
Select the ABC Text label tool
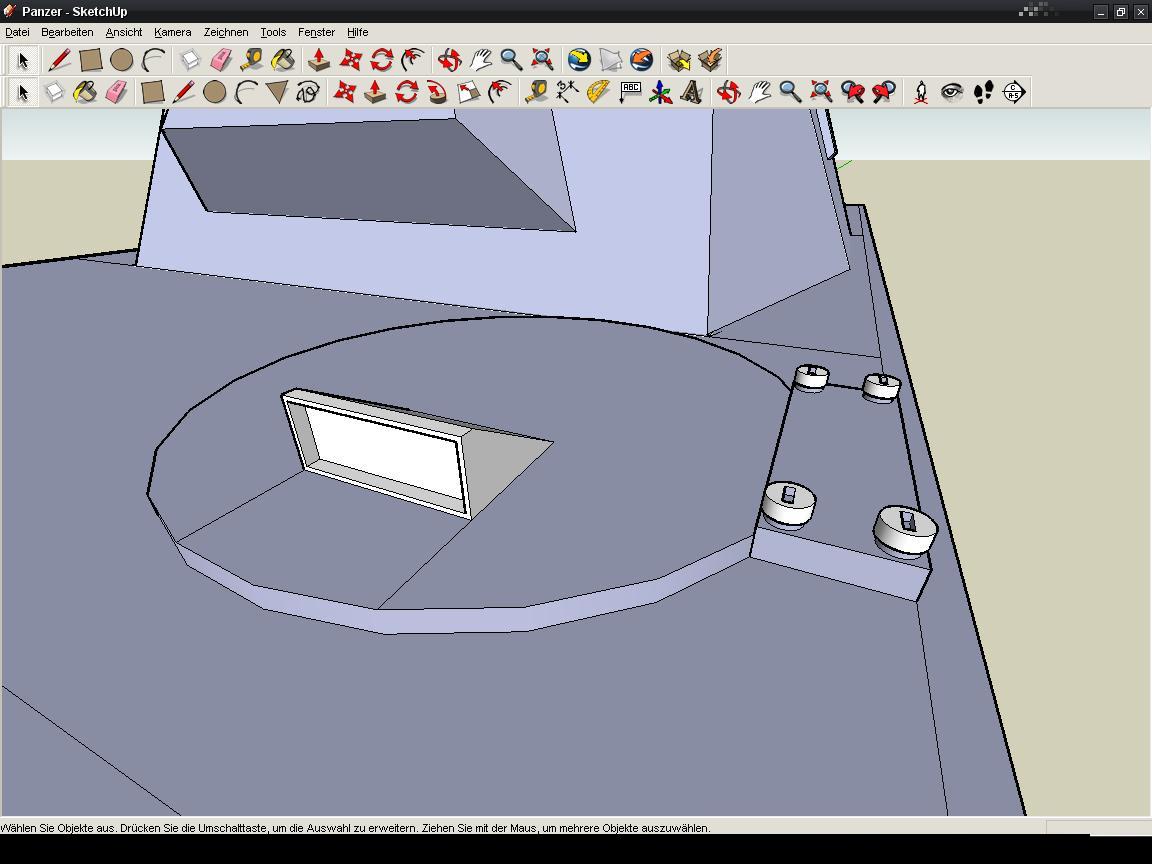click(630, 93)
